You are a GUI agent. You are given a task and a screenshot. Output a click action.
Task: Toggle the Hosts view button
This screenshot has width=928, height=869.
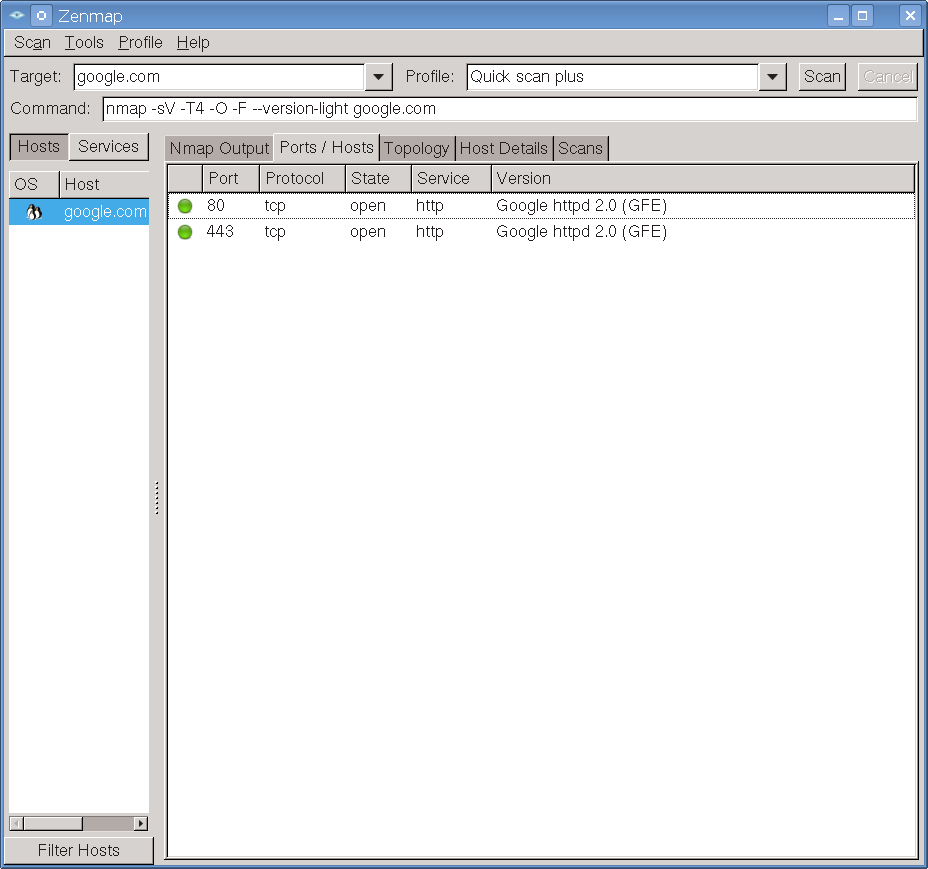tap(39, 147)
